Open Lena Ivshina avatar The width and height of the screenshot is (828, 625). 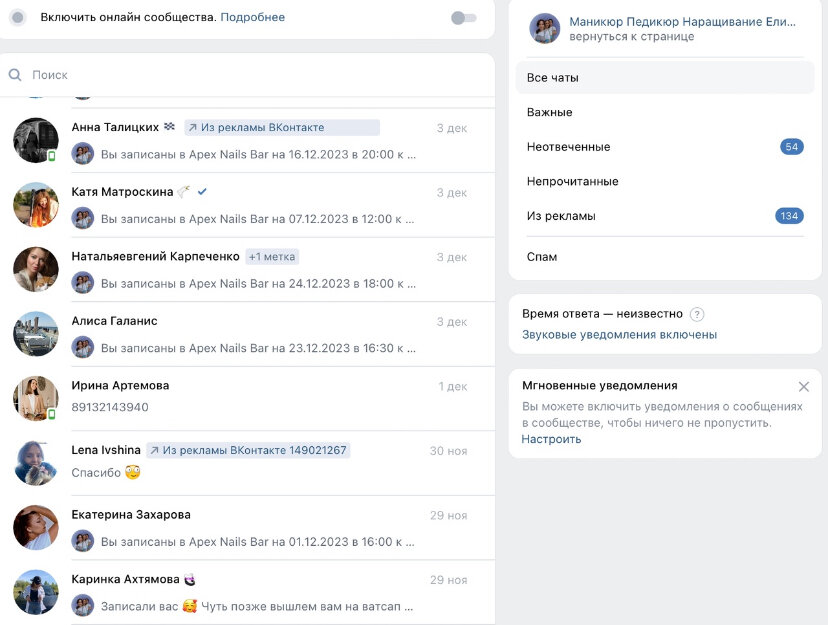[35, 463]
